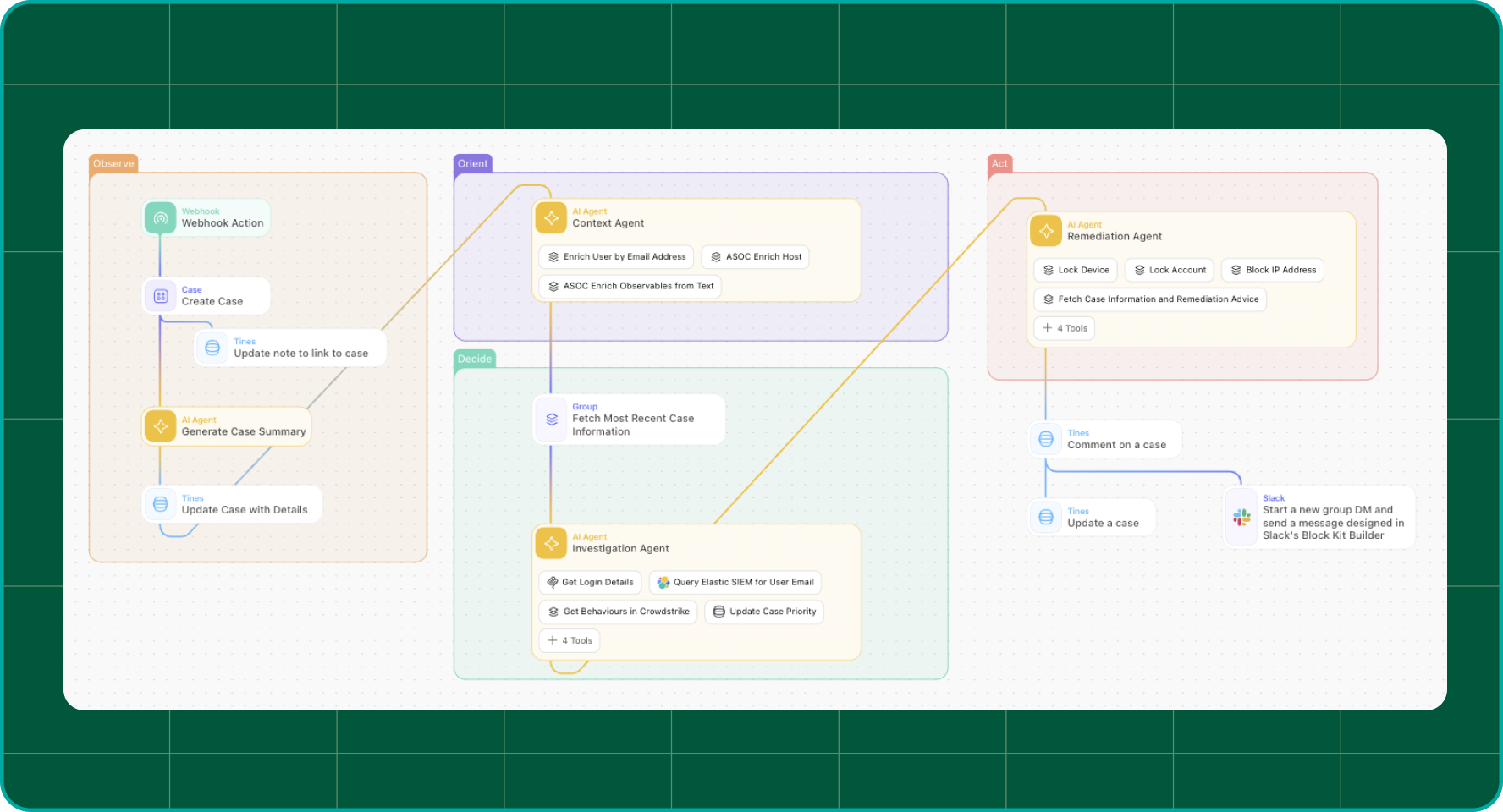Click the Remediation Agent title text
Viewport: 1503px width, 812px height.
(x=1115, y=237)
